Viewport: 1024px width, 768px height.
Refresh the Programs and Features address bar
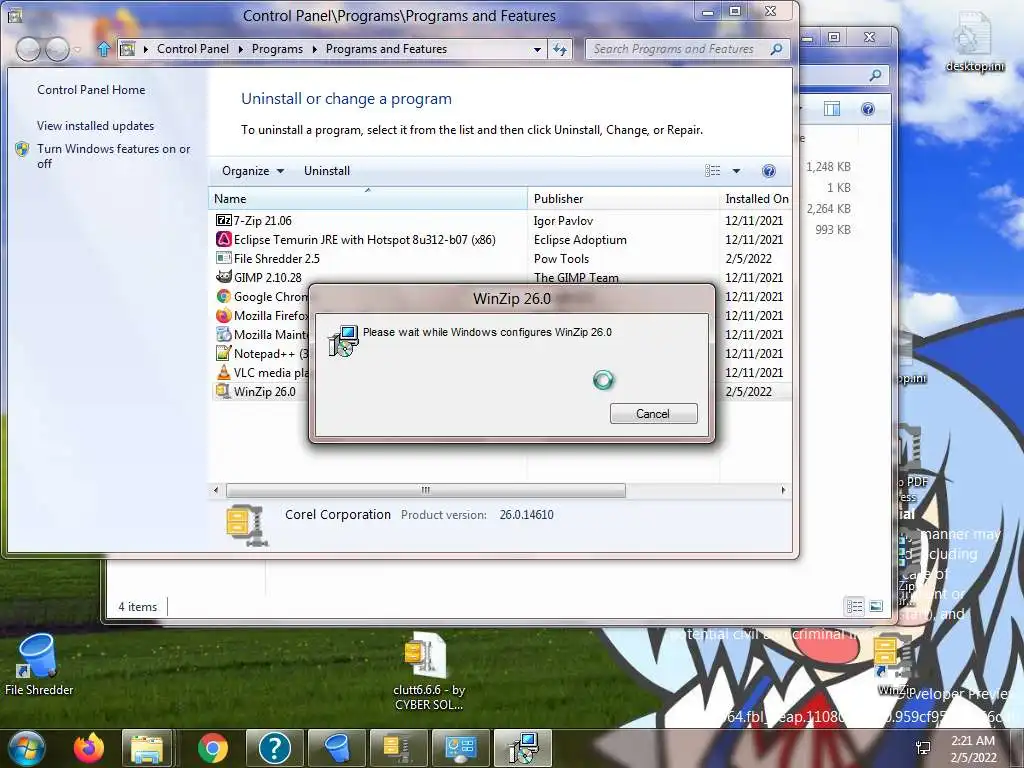point(560,50)
